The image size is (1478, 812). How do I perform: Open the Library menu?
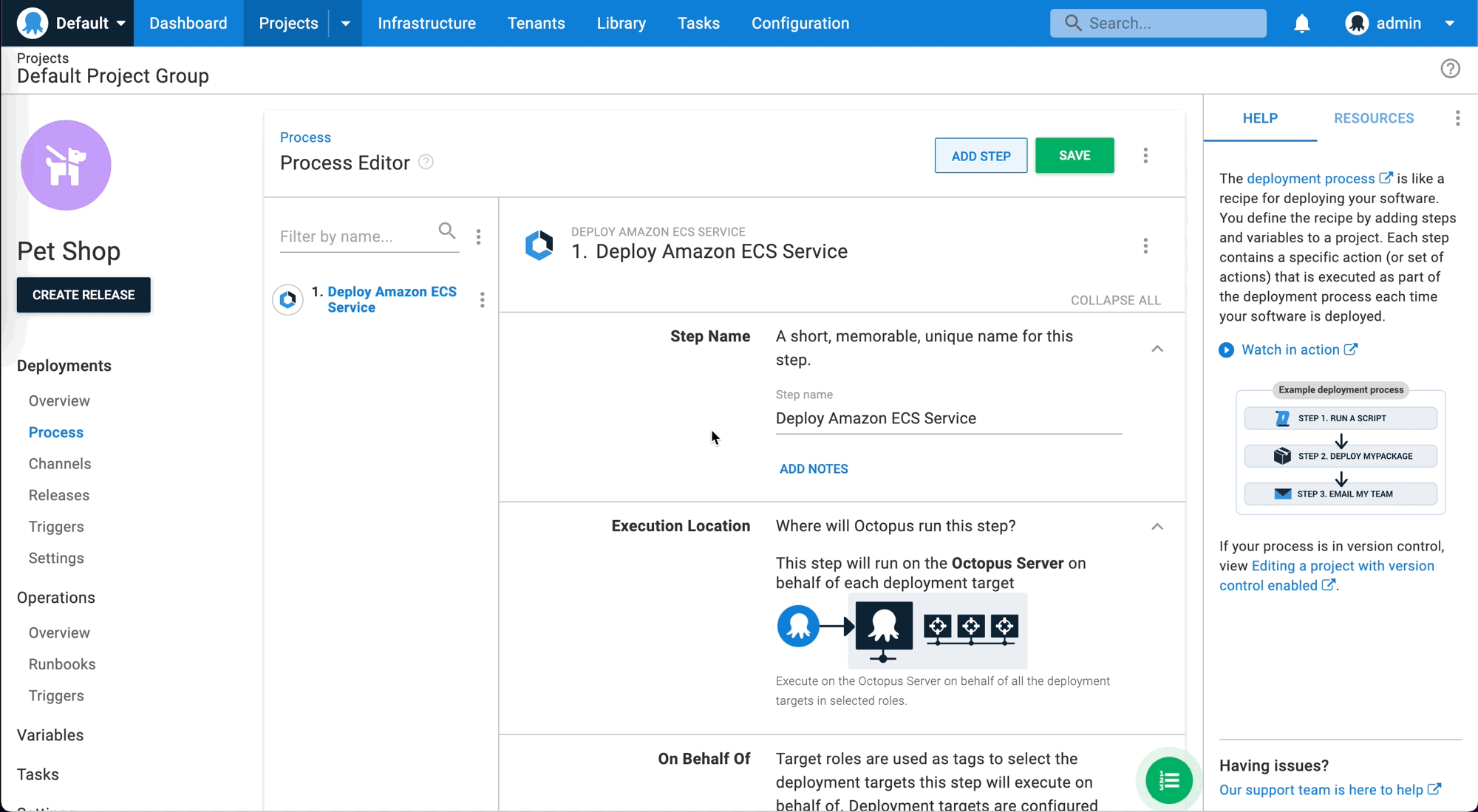pos(621,23)
